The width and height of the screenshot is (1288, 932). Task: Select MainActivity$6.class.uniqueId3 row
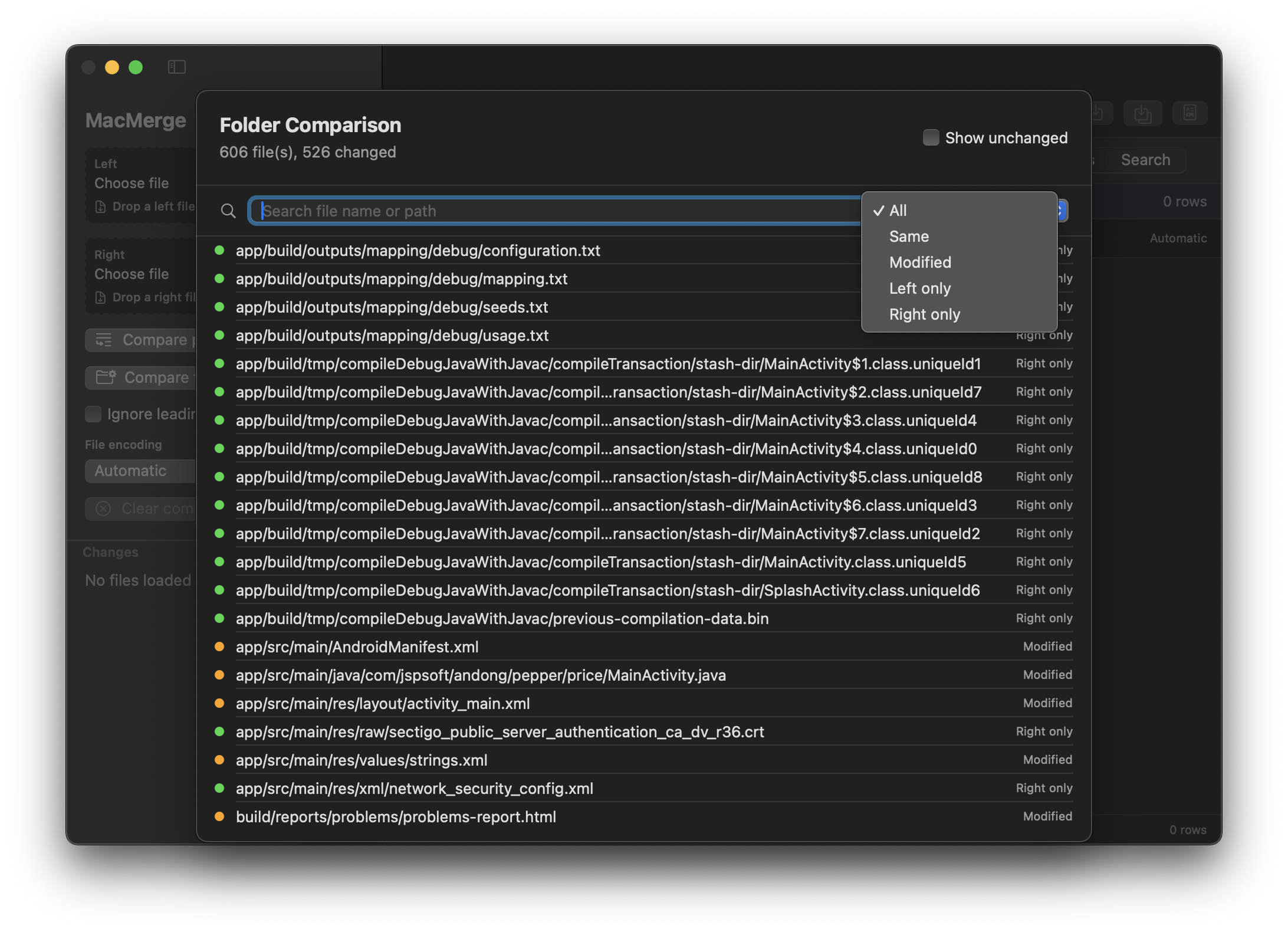coord(643,505)
